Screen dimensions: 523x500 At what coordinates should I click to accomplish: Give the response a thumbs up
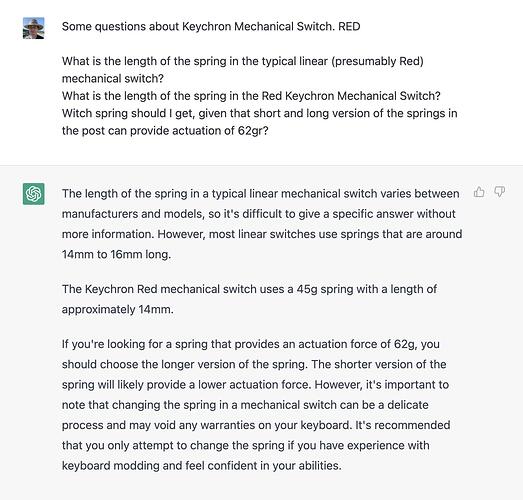pos(479,192)
